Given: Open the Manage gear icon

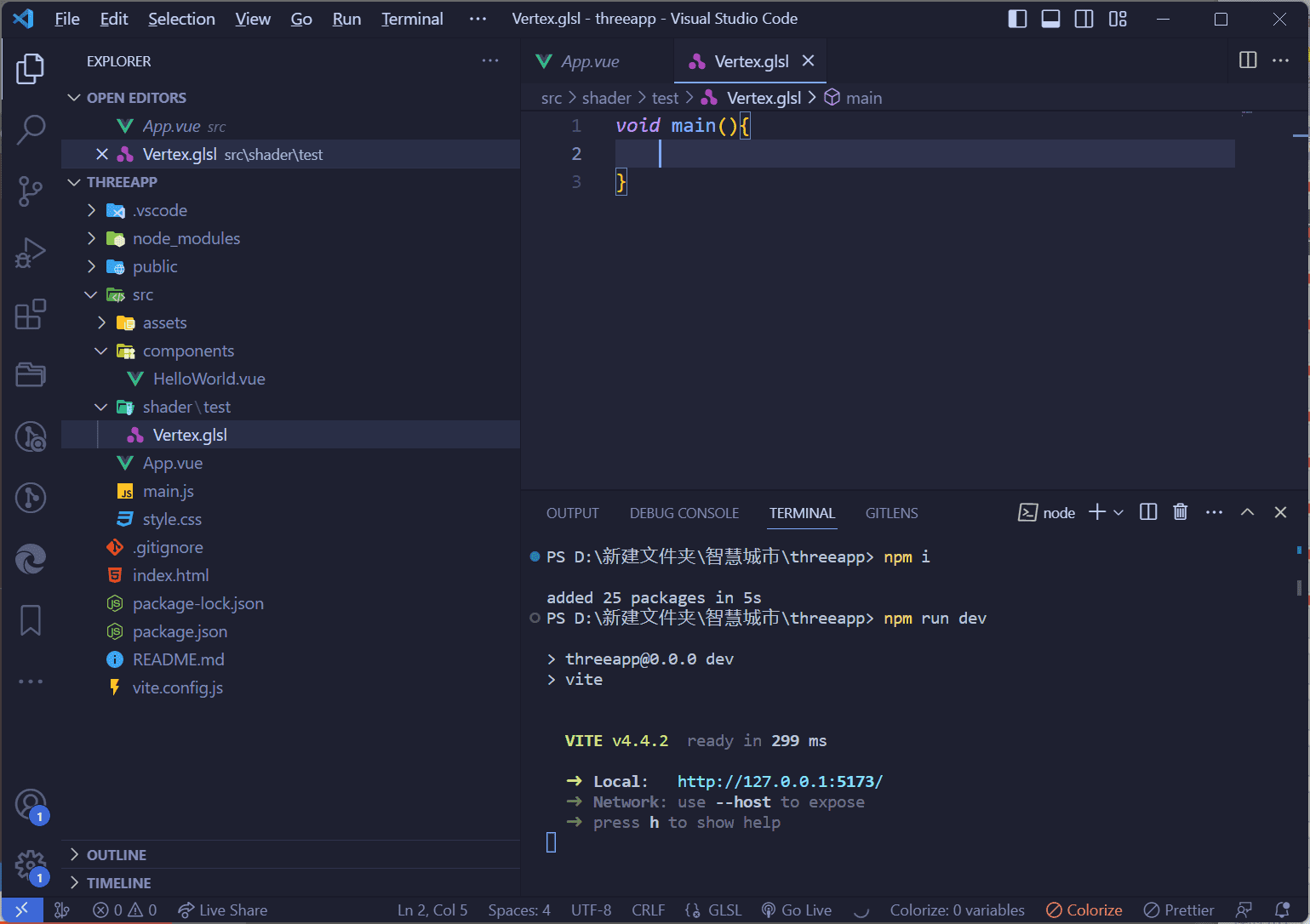Looking at the screenshot, I should 31,866.
